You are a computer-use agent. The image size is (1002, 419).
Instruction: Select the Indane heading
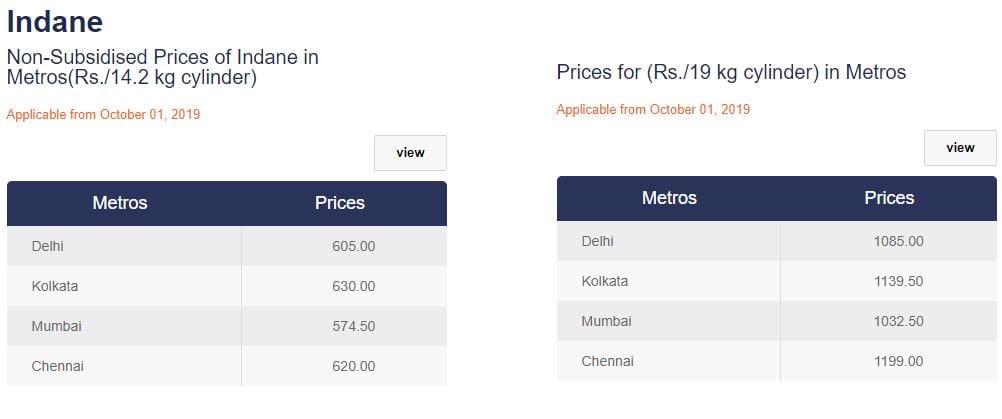(55, 22)
